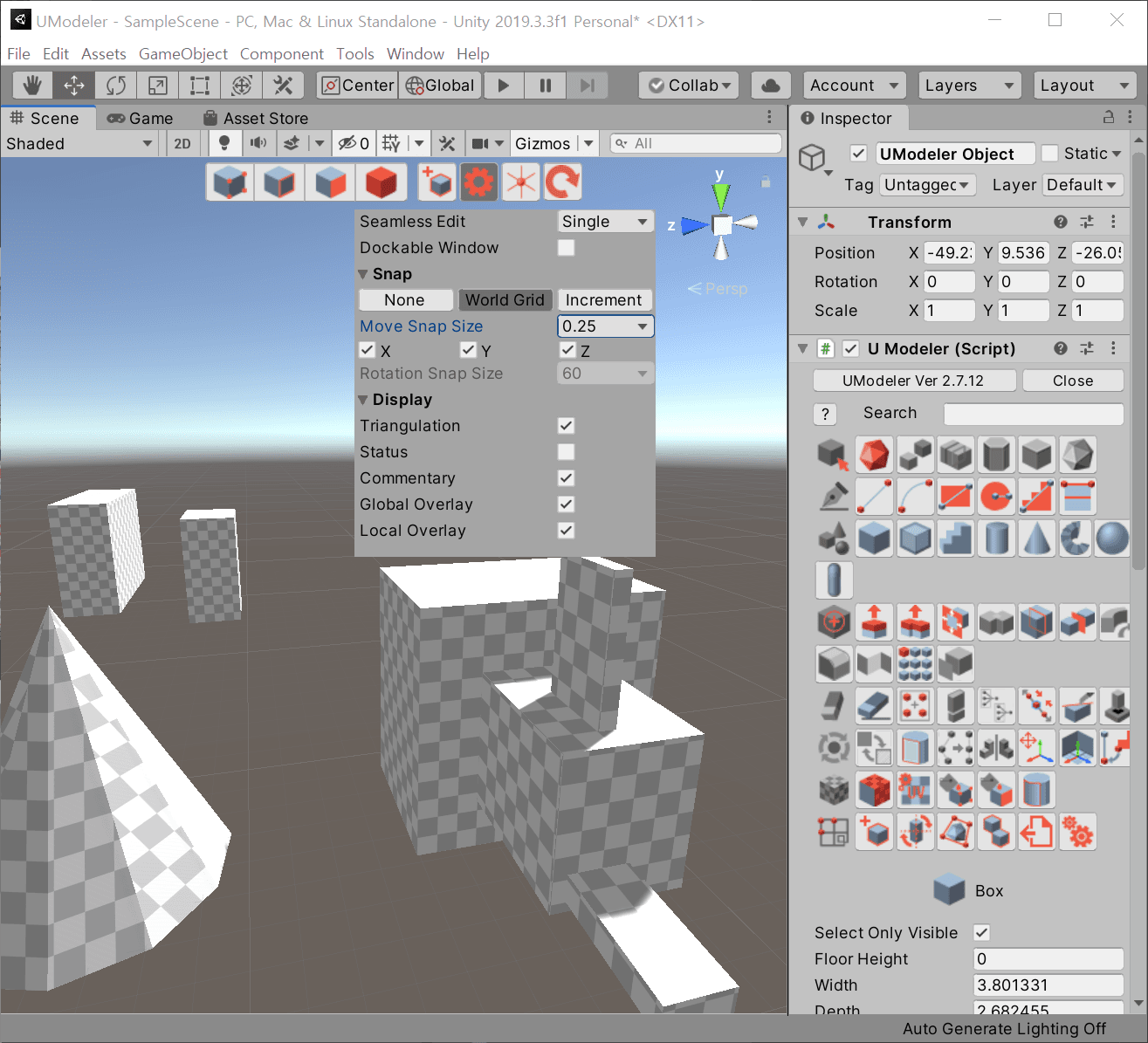Collapse the Snap section foldout
Image resolution: width=1148 pixels, height=1043 pixels.
coord(363,274)
